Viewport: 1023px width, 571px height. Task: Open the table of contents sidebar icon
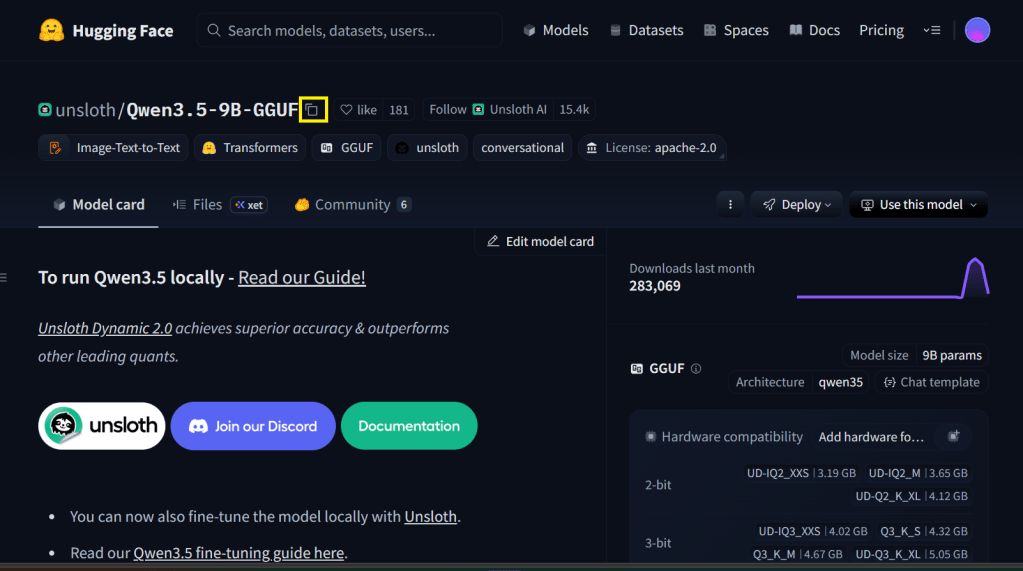point(3,277)
